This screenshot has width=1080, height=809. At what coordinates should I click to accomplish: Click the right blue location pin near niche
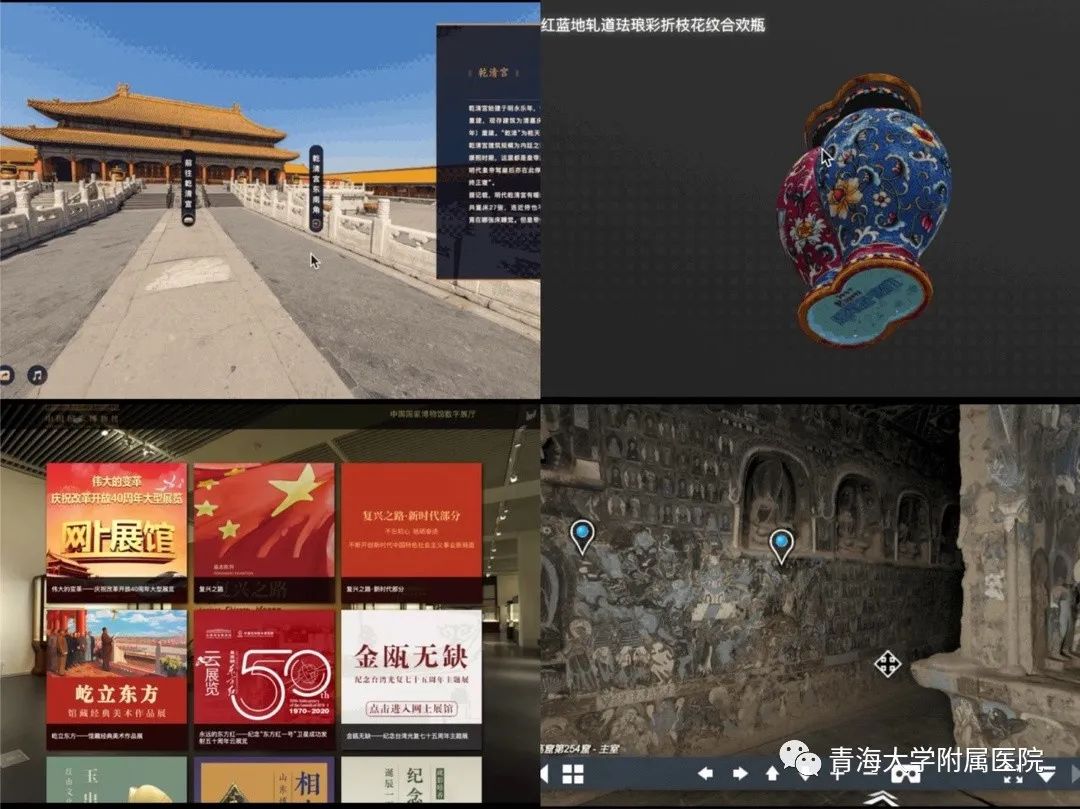pyautogui.click(x=781, y=547)
